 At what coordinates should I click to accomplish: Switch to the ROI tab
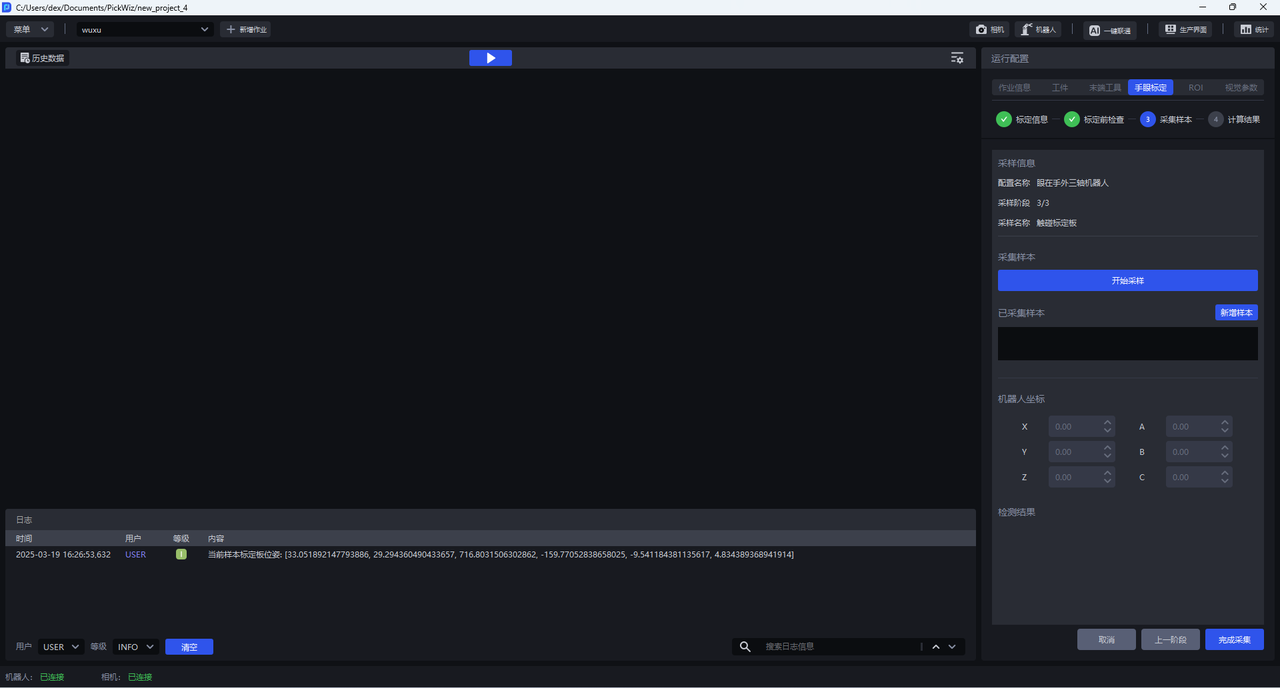pos(1195,88)
